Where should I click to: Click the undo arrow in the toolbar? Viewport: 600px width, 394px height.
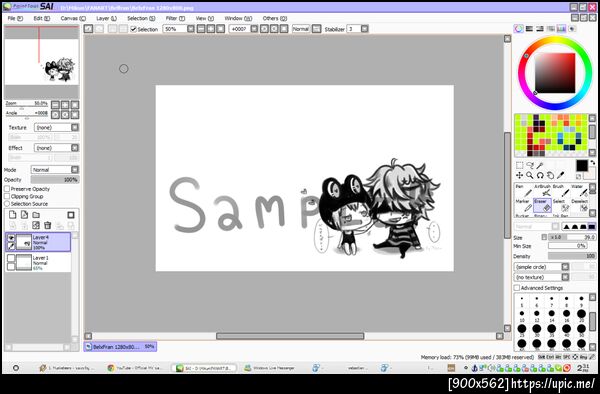(x=88, y=29)
